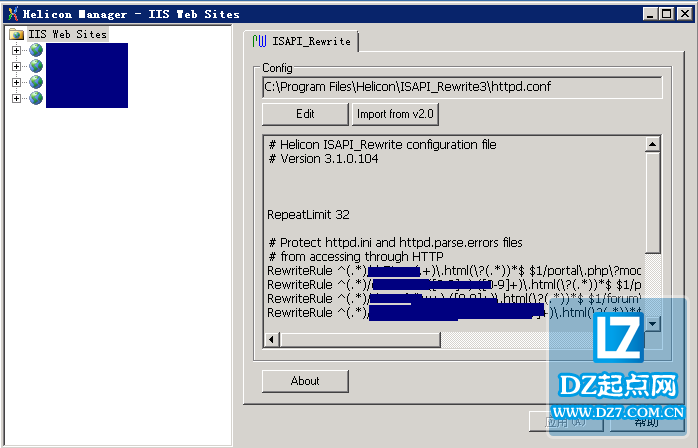
Task: Click the Helicon ISAPI_Rewrite configuration file line
Action: pyautogui.click(x=382, y=145)
